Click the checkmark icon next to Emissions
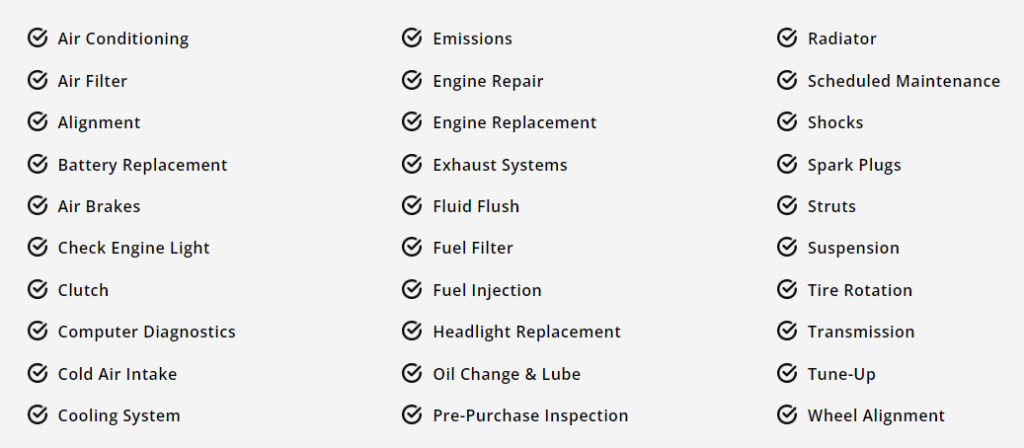The width and height of the screenshot is (1024, 448). coord(411,38)
